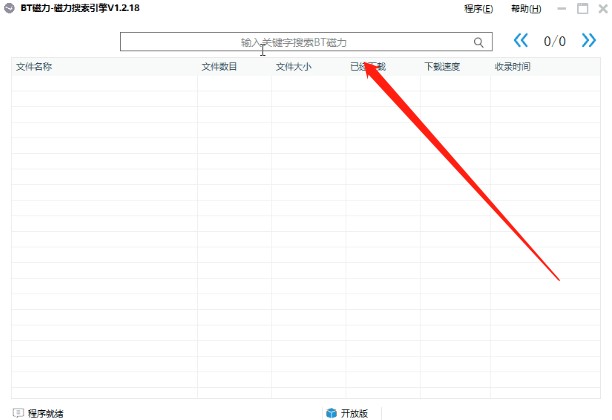This screenshot has width=612, height=420.
Task: Sort by 下载速度 column header
Action: pyautogui.click(x=455, y=67)
